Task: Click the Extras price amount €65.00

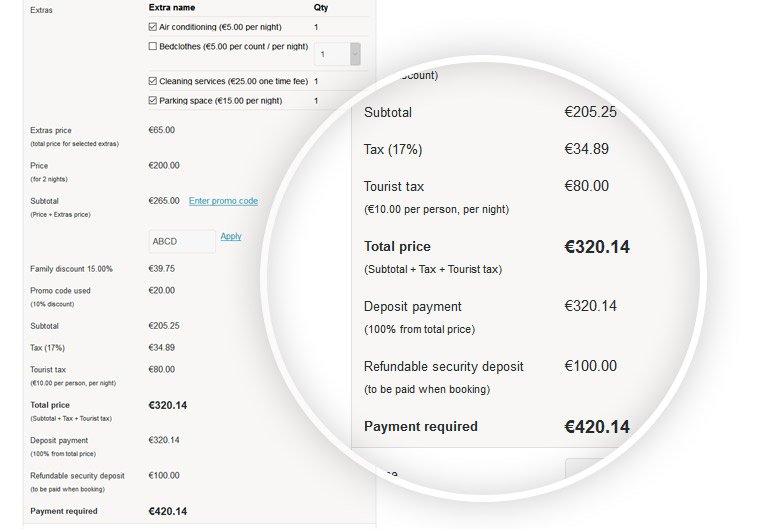Action: [x=162, y=130]
